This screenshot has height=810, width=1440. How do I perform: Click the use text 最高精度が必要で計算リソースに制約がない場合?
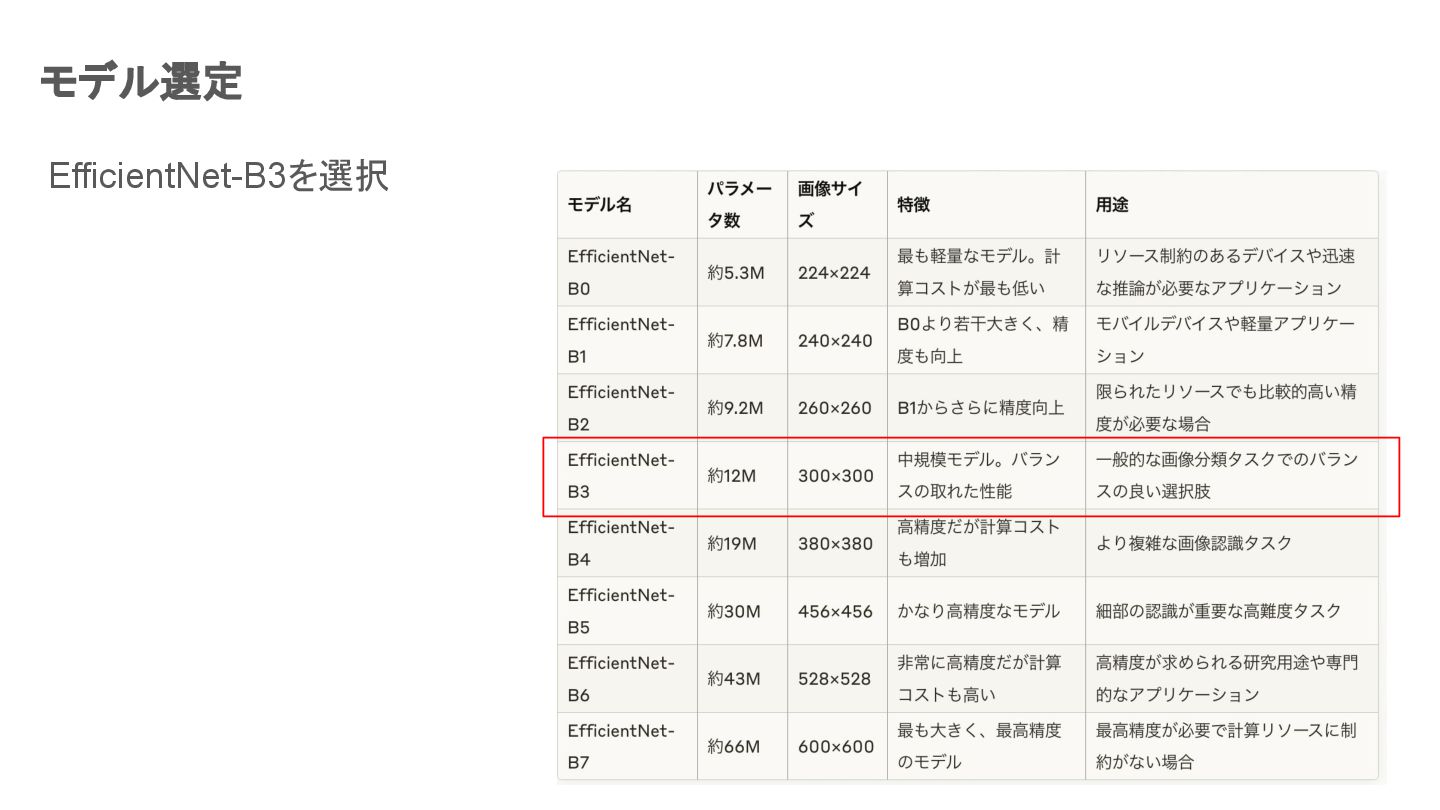tap(1226, 746)
